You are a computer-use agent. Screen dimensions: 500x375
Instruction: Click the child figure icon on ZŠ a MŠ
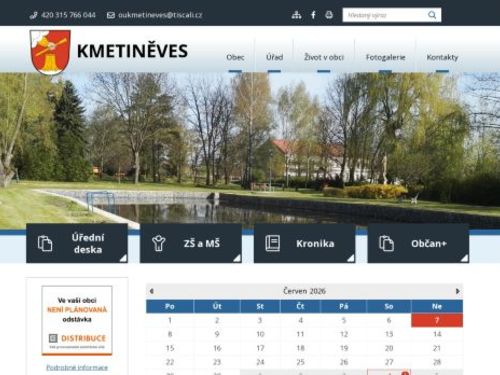pos(159,243)
